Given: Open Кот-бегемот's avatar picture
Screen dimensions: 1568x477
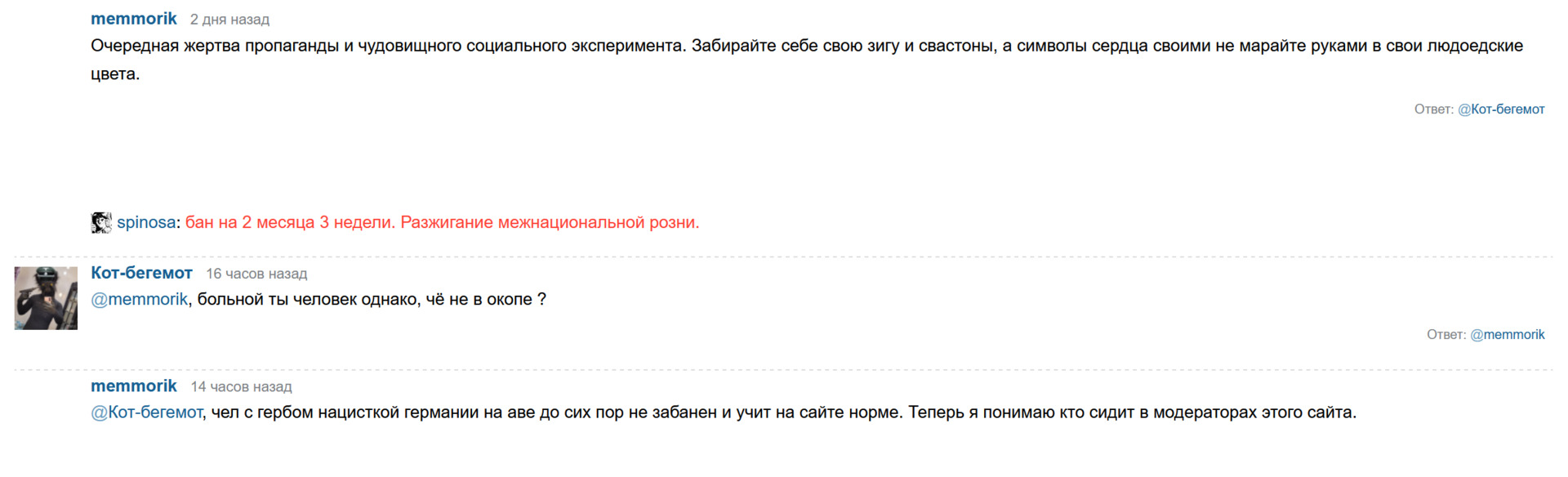Looking at the screenshot, I should [x=46, y=298].
